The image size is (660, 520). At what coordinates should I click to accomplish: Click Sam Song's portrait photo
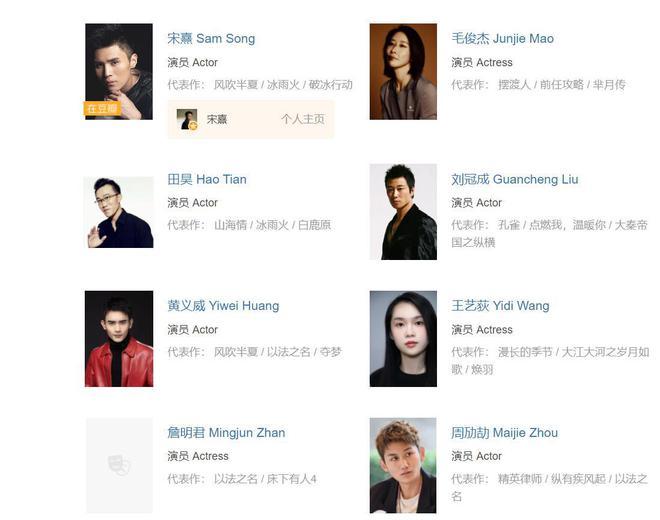click(119, 72)
